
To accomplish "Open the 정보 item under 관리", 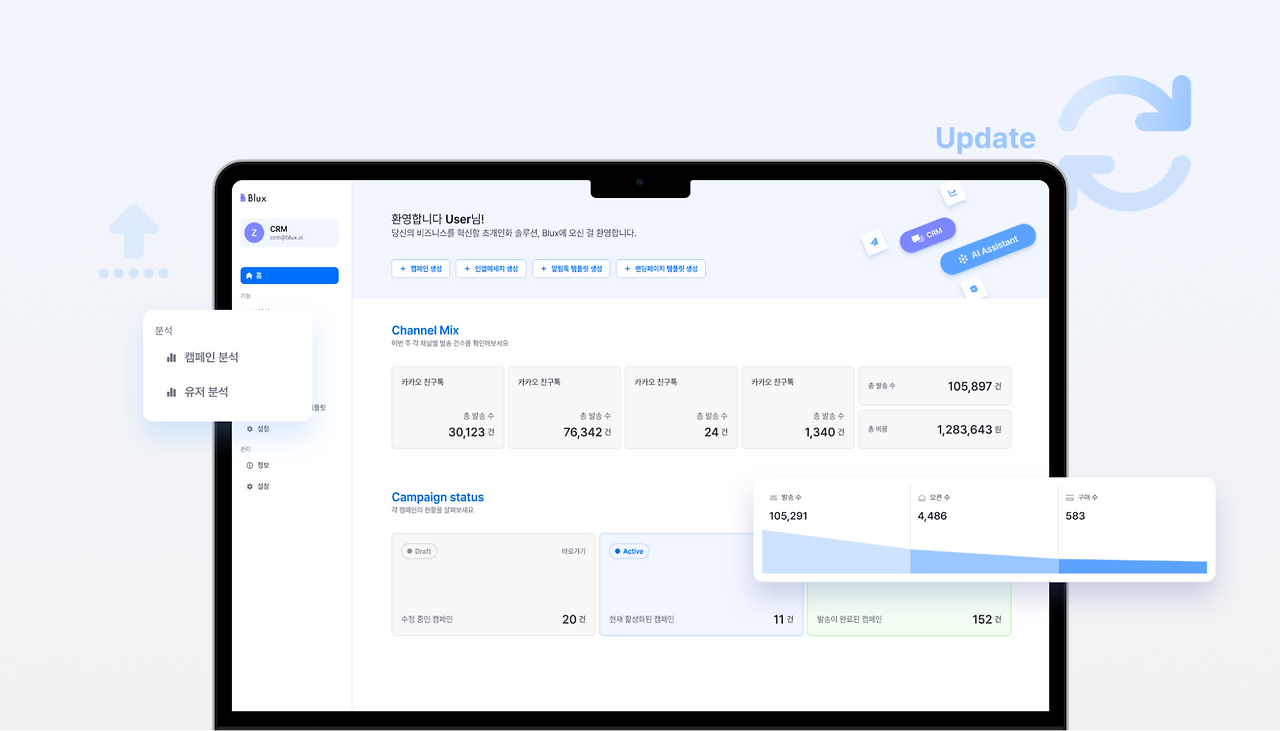I will [x=258, y=465].
